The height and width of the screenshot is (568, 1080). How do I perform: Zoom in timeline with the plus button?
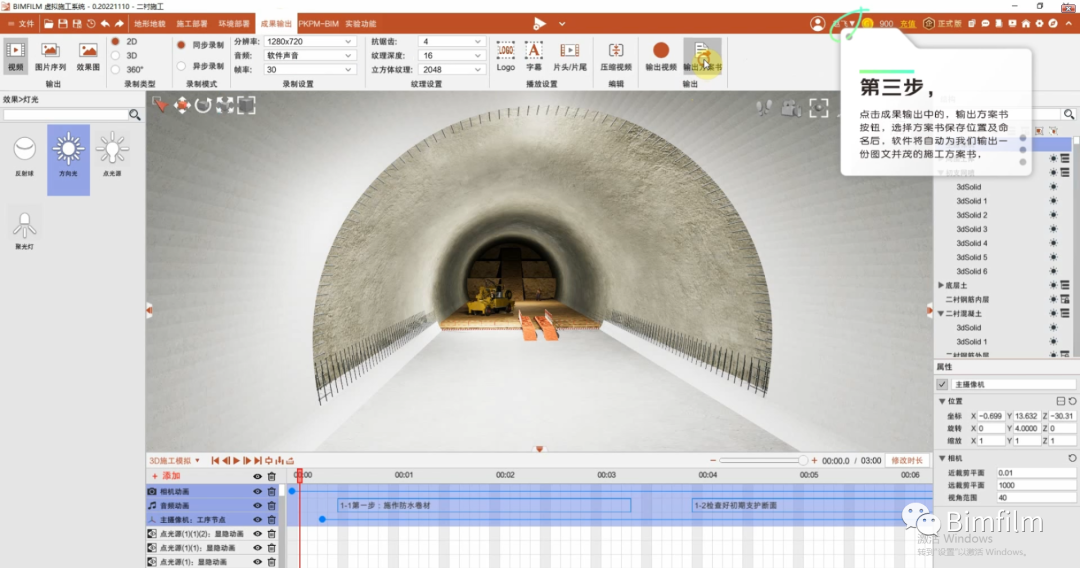pyautogui.click(x=814, y=461)
